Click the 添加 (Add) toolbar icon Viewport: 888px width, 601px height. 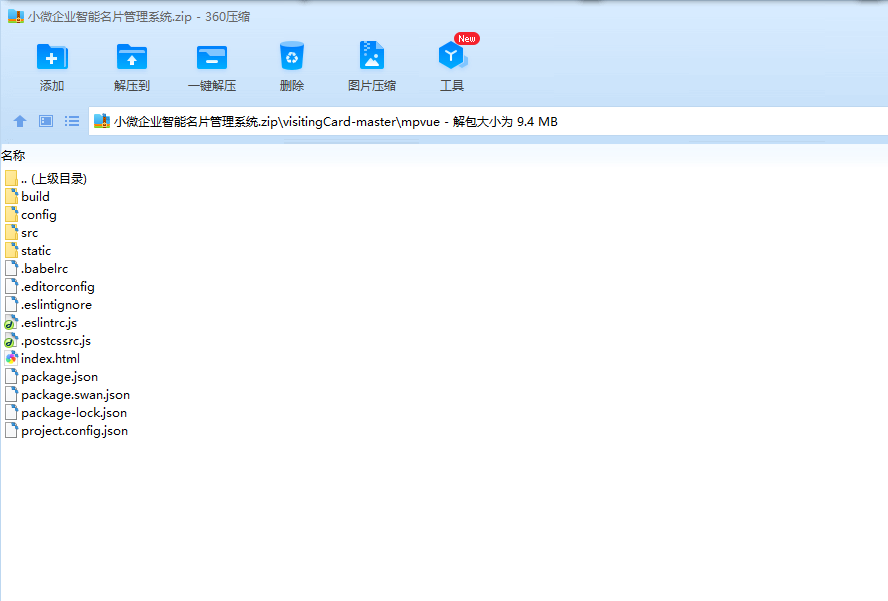point(52,56)
